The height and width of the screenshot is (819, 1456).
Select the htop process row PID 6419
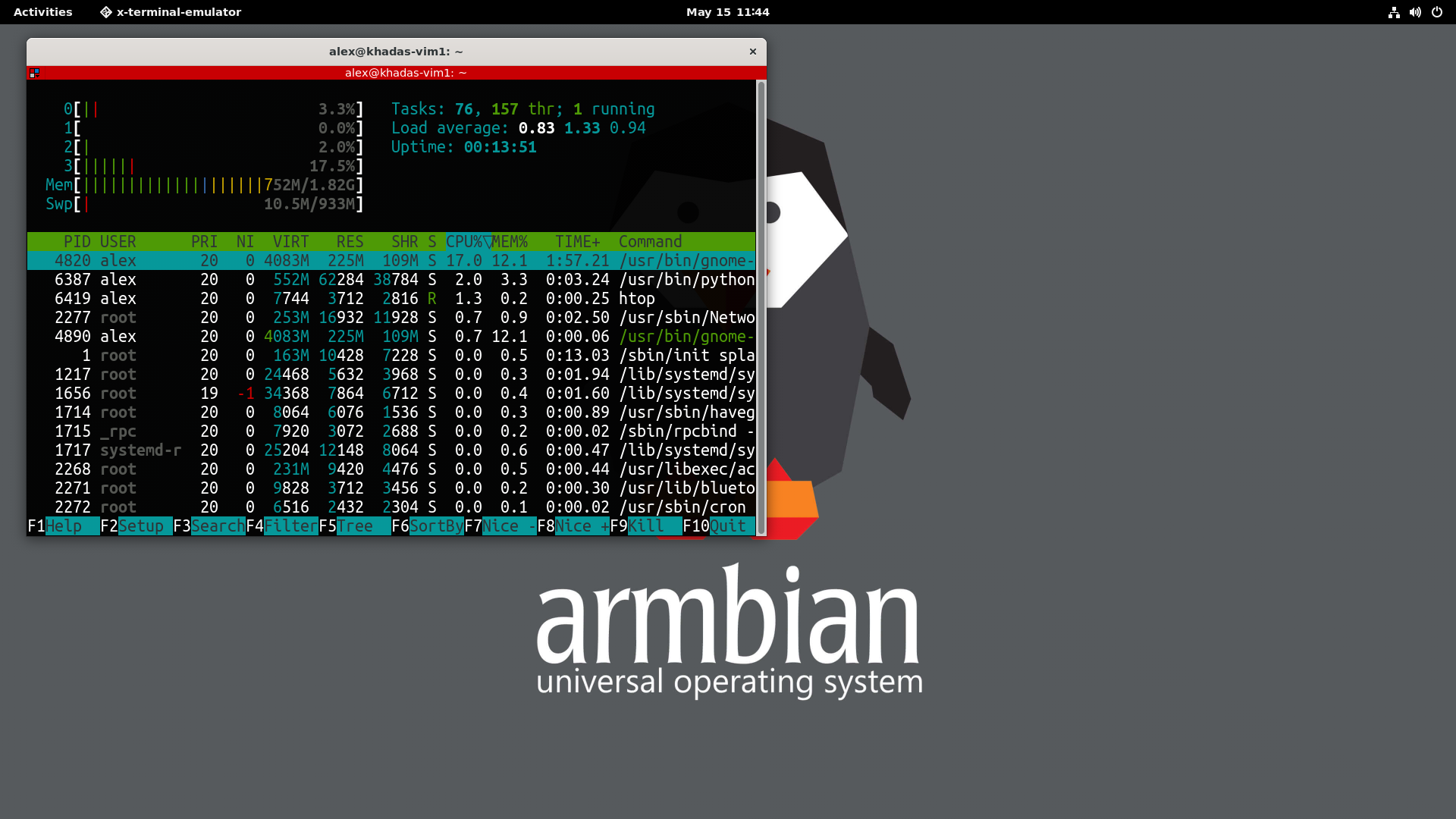click(x=391, y=299)
